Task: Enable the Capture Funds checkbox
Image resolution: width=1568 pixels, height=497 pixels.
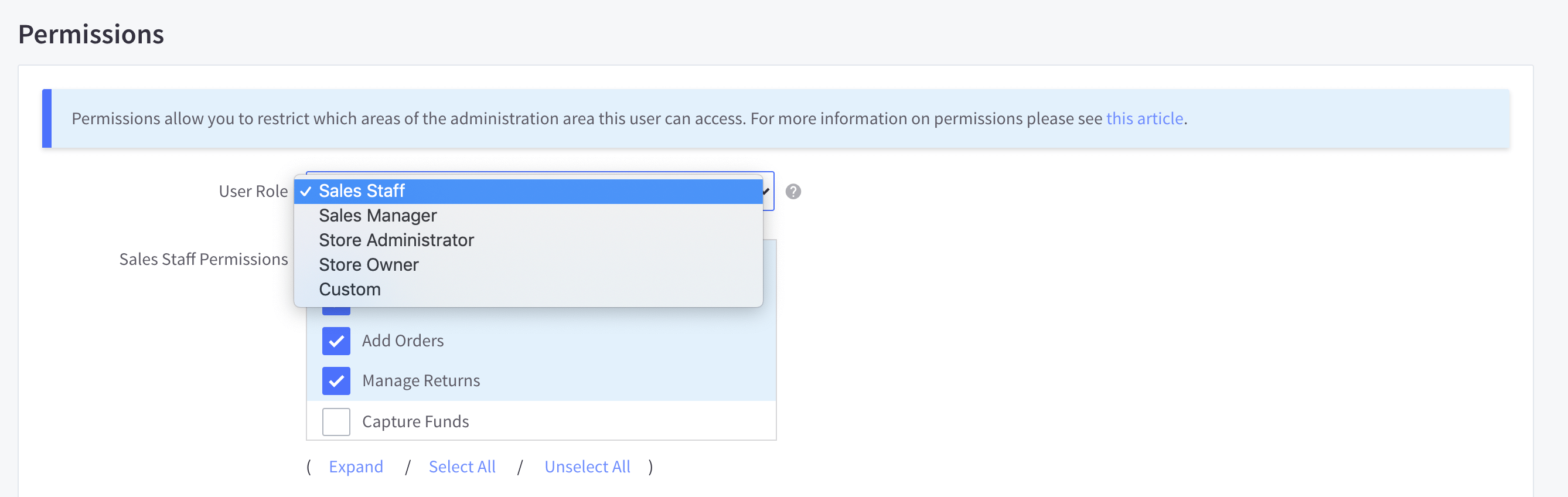Action: click(336, 421)
